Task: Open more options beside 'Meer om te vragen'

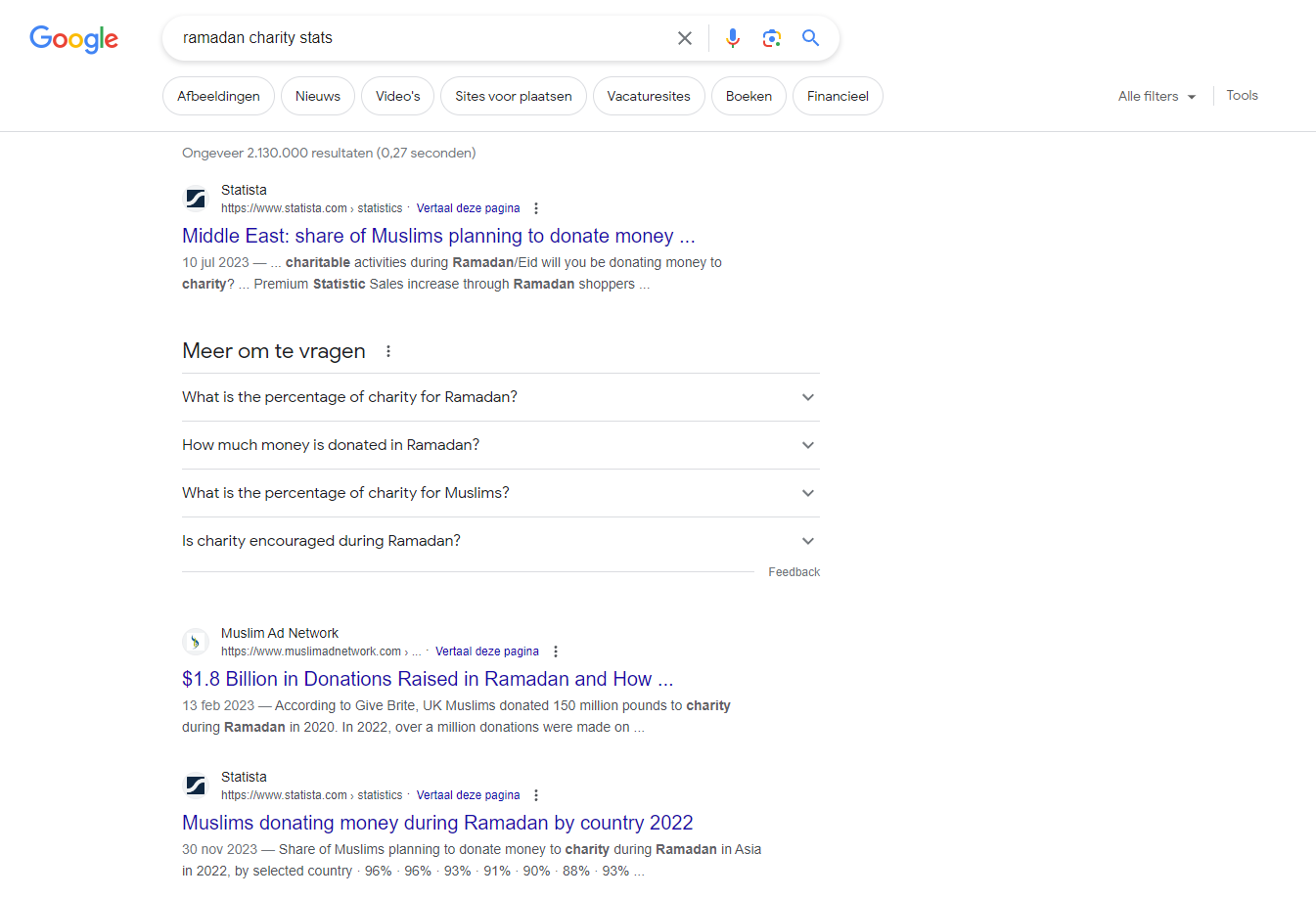Action: [x=388, y=351]
